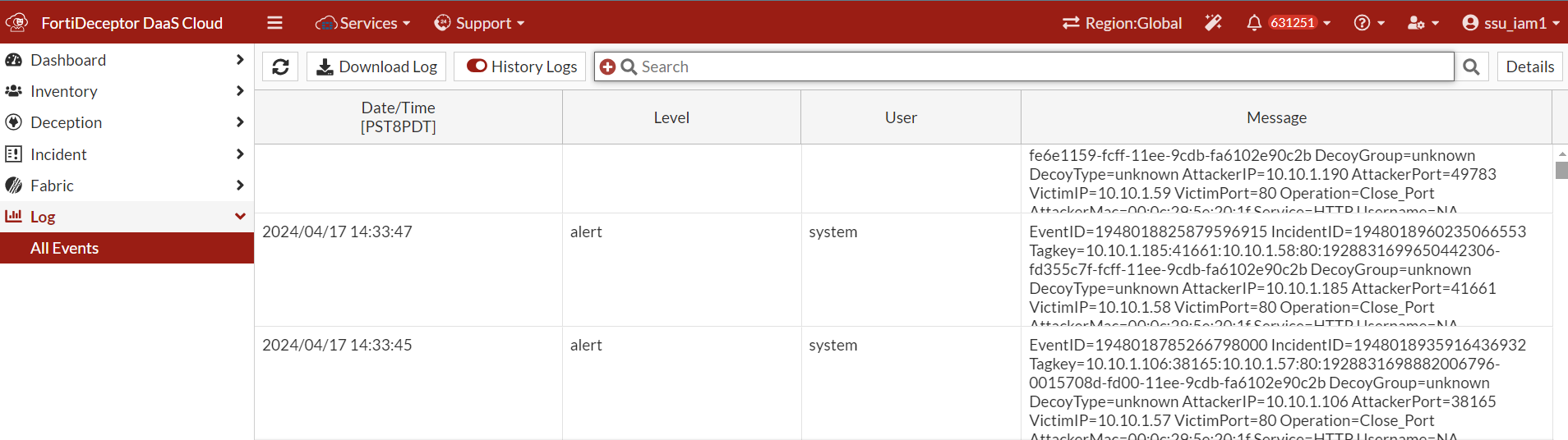Screen dimensions: 1568x440
Task: Open the help question mark menu
Action: 1368,23
